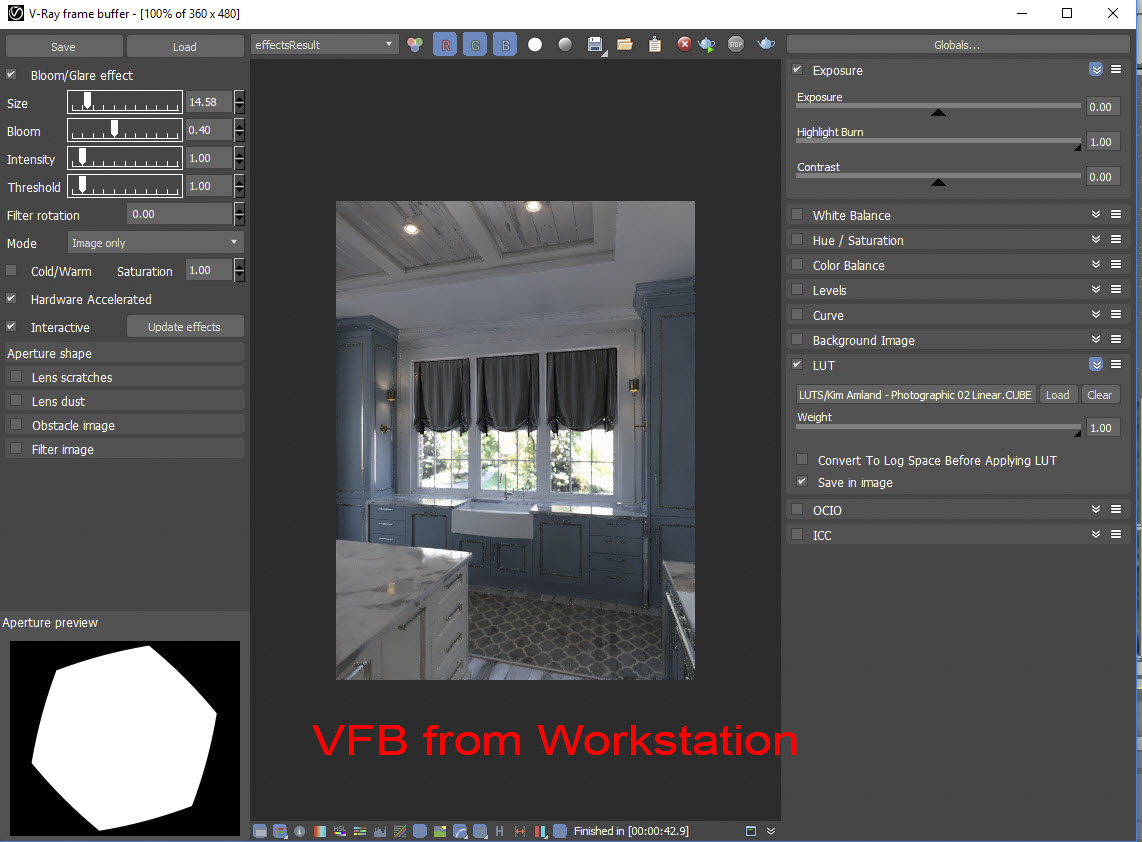This screenshot has width=1142, height=842.
Task: Open the Hue / Saturation options menu
Action: click(x=1116, y=240)
